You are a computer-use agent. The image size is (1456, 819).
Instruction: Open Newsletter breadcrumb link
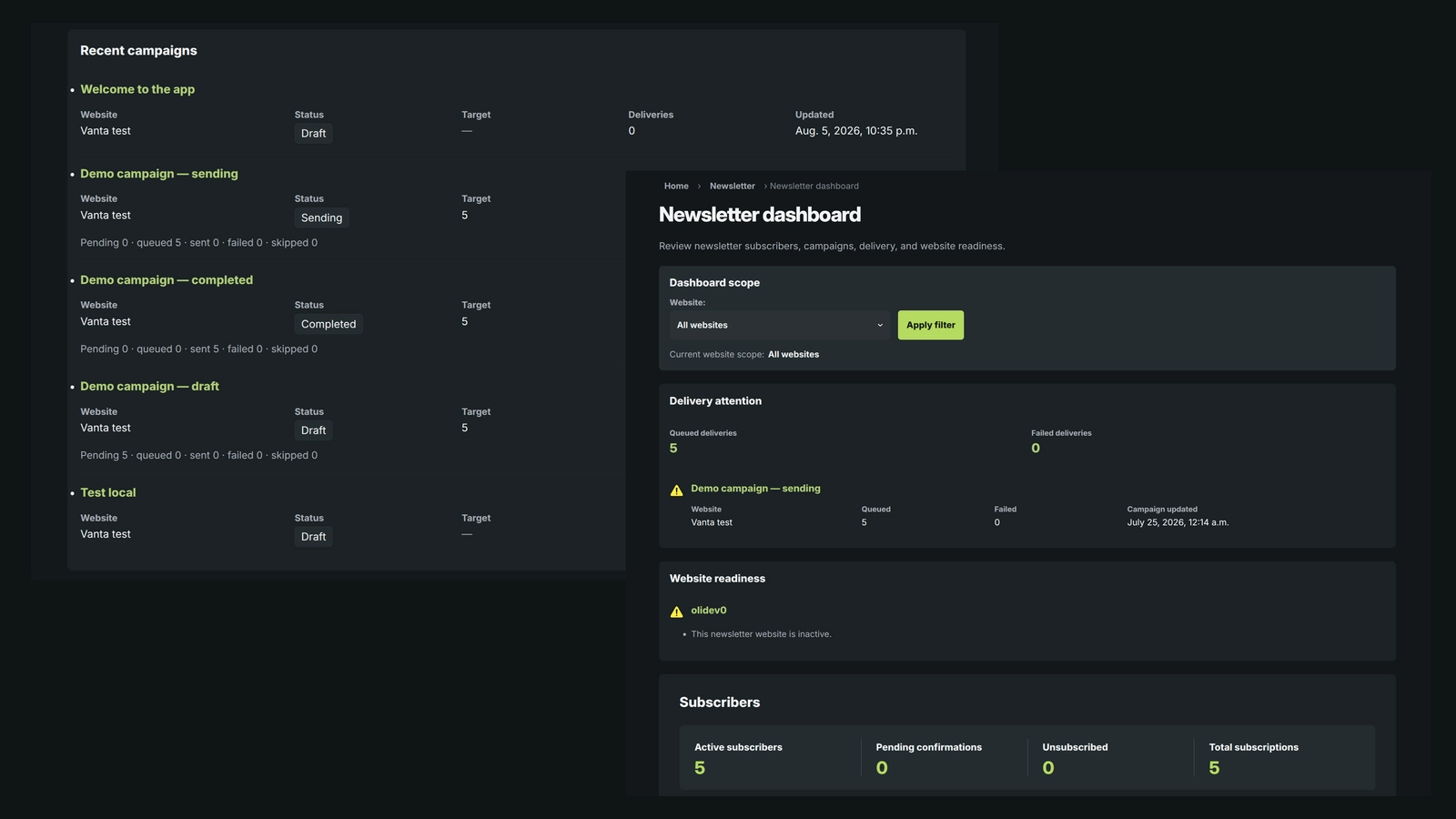pos(733,186)
